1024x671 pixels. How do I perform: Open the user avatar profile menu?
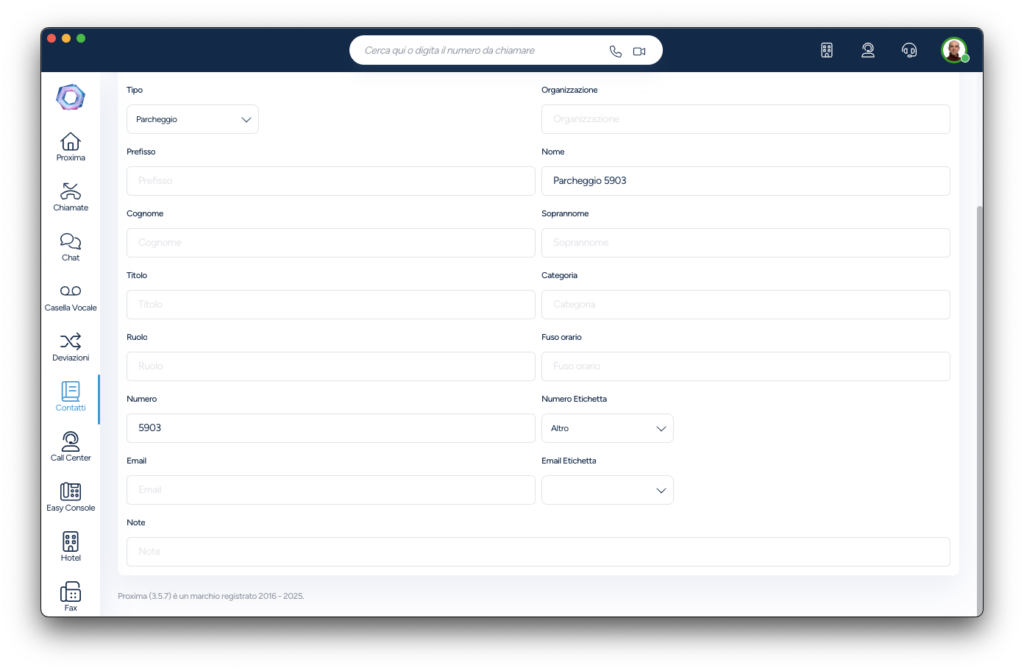[954, 50]
